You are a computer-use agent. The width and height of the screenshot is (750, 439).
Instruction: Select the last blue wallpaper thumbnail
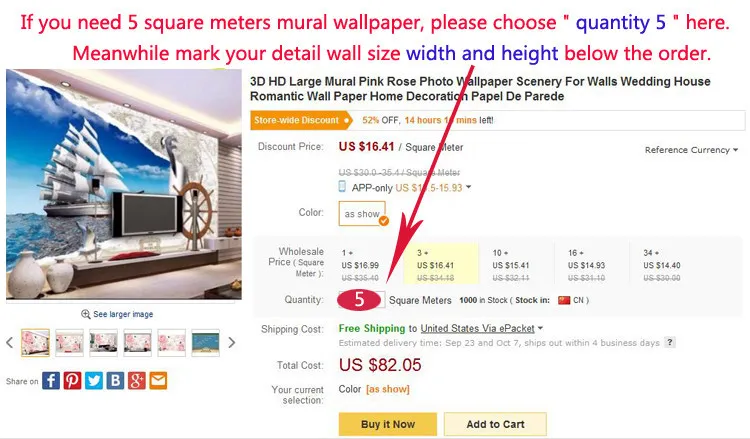205,343
